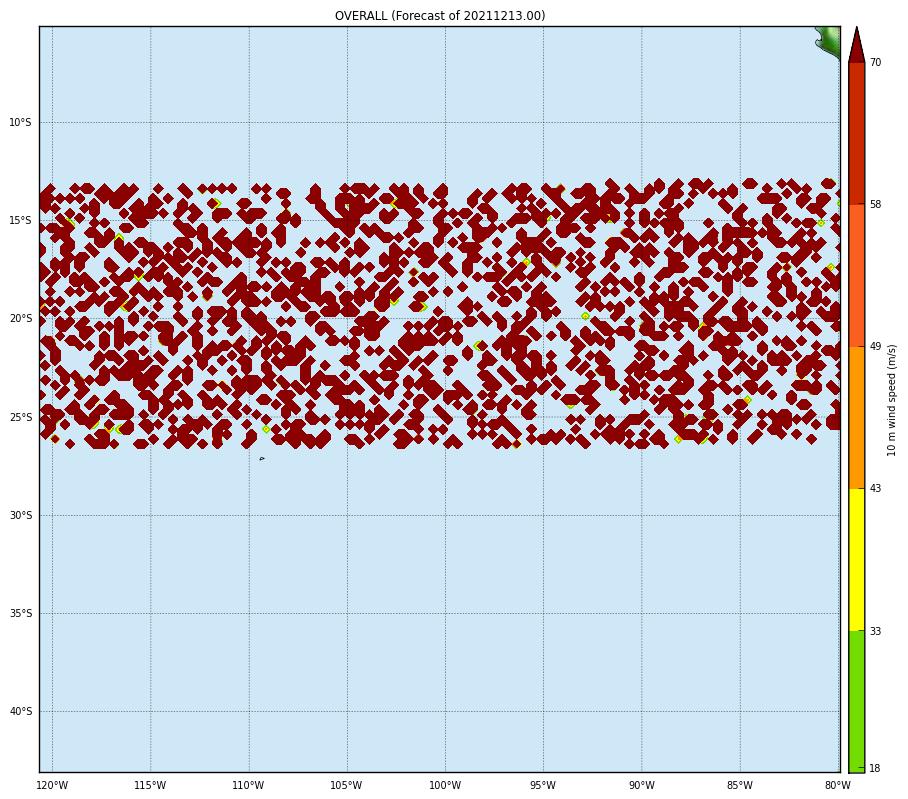The width and height of the screenshot is (908, 799).
Task: Click the colorbar tick label 70
Action: pos(875,63)
